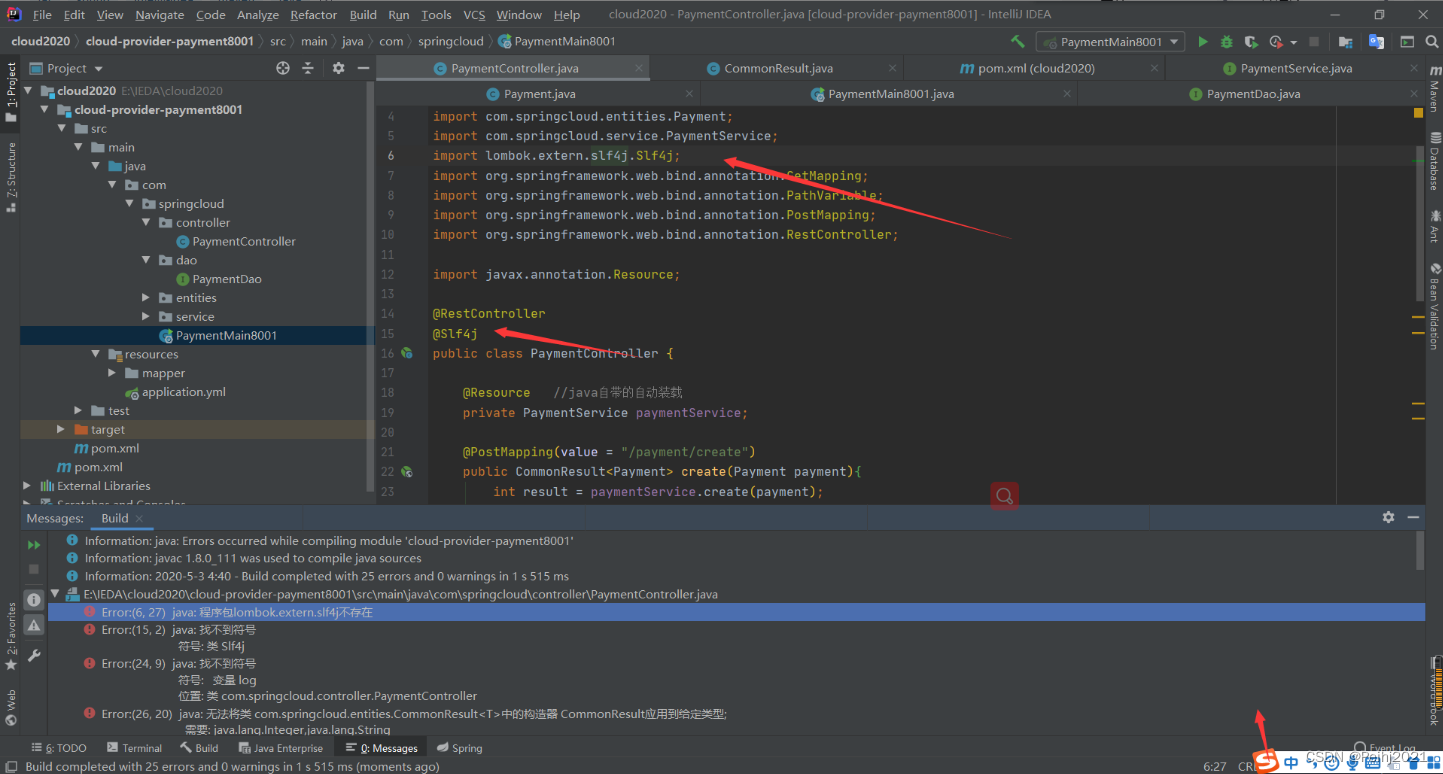The height and width of the screenshot is (774, 1443).
Task: Click the Profiler run icon
Action: pyautogui.click(x=1276, y=42)
